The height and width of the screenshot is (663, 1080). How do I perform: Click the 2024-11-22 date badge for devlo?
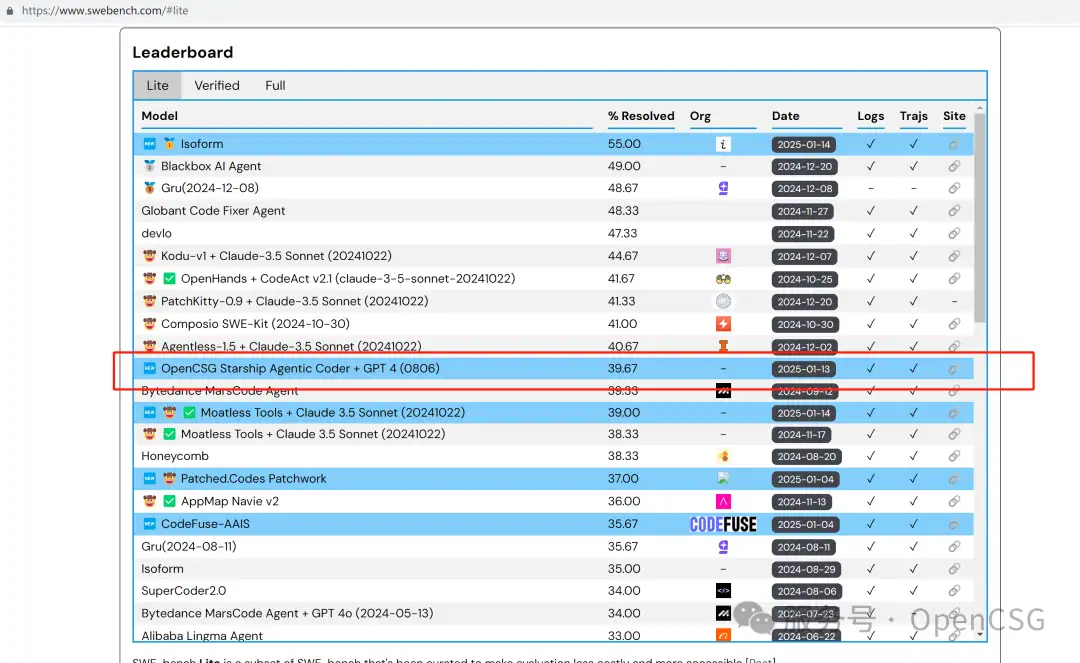(x=802, y=234)
